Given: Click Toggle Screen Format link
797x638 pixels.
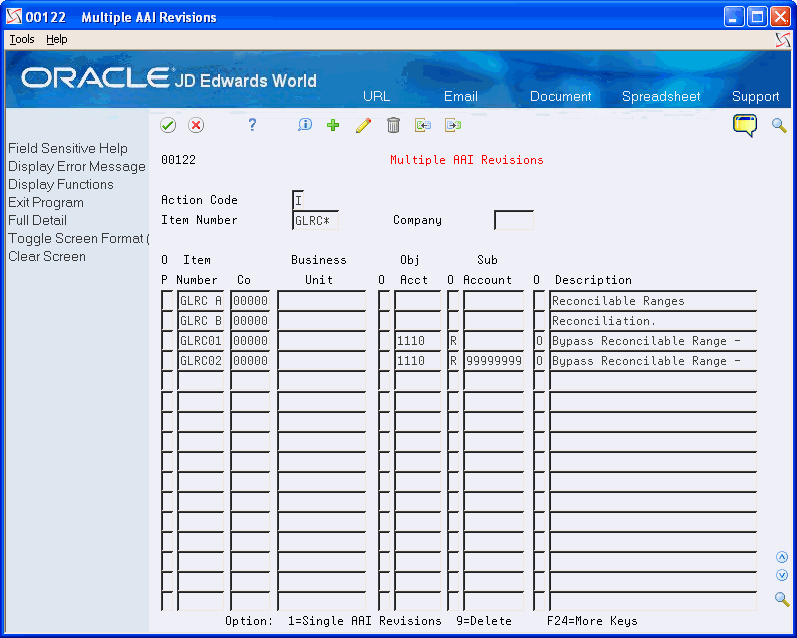Looking at the screenshot, I should tap(78, 238).
